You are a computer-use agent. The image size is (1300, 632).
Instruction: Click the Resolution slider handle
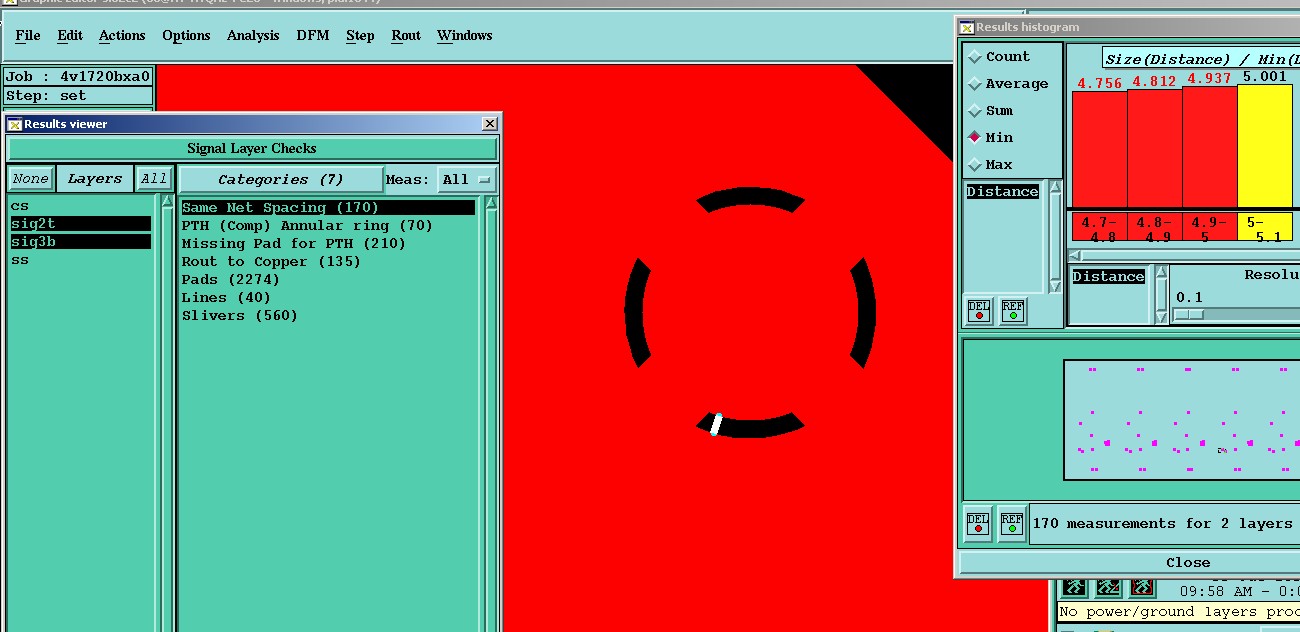1188,314
